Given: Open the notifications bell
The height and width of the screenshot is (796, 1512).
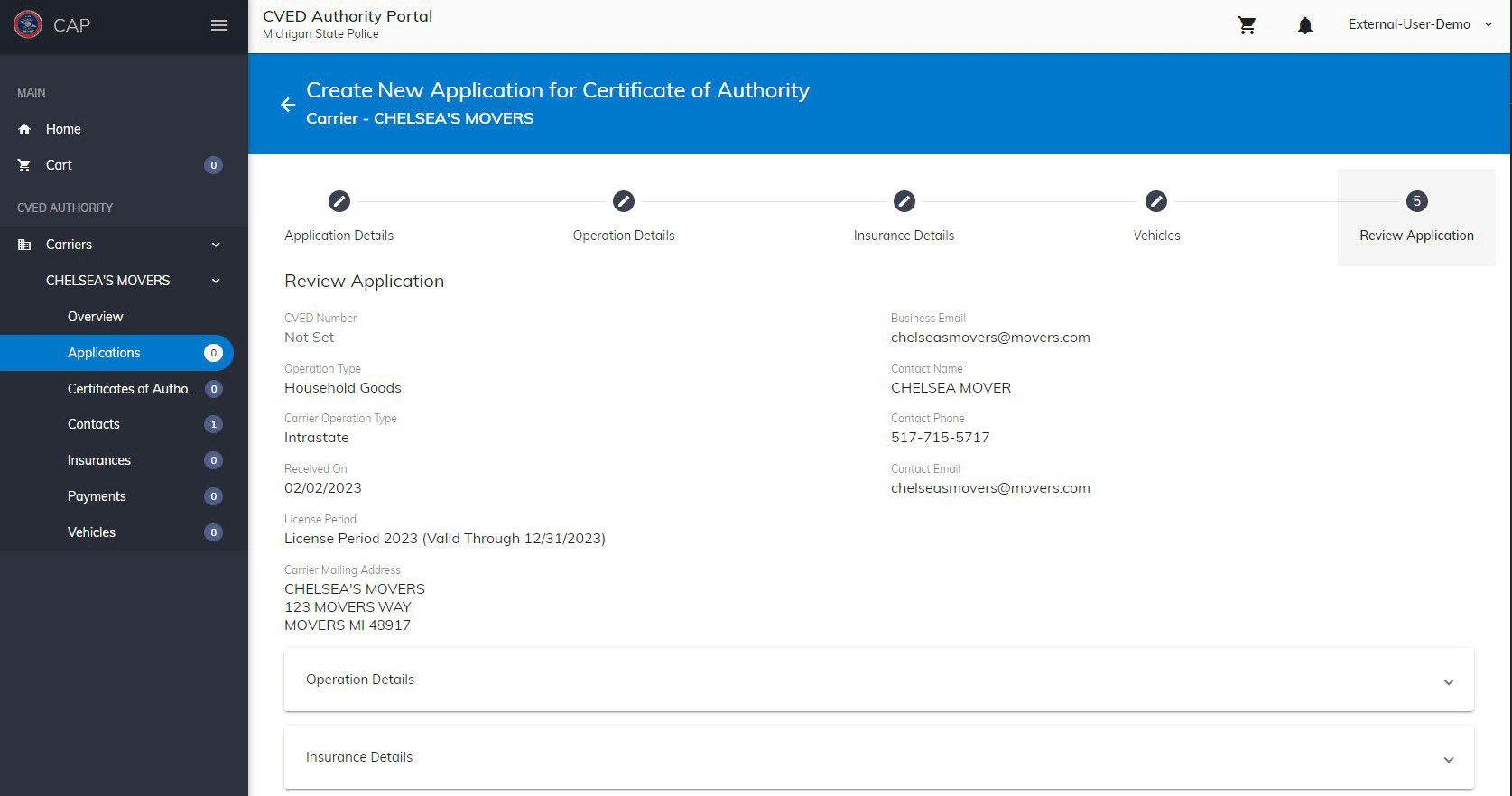Looking at the screenshot, I should coord(1305,25).
